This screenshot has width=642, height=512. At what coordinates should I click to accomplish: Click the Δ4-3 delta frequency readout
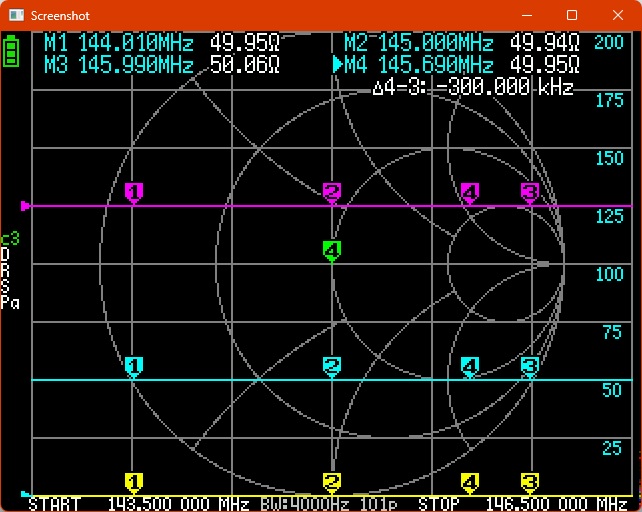pos(472,87)
